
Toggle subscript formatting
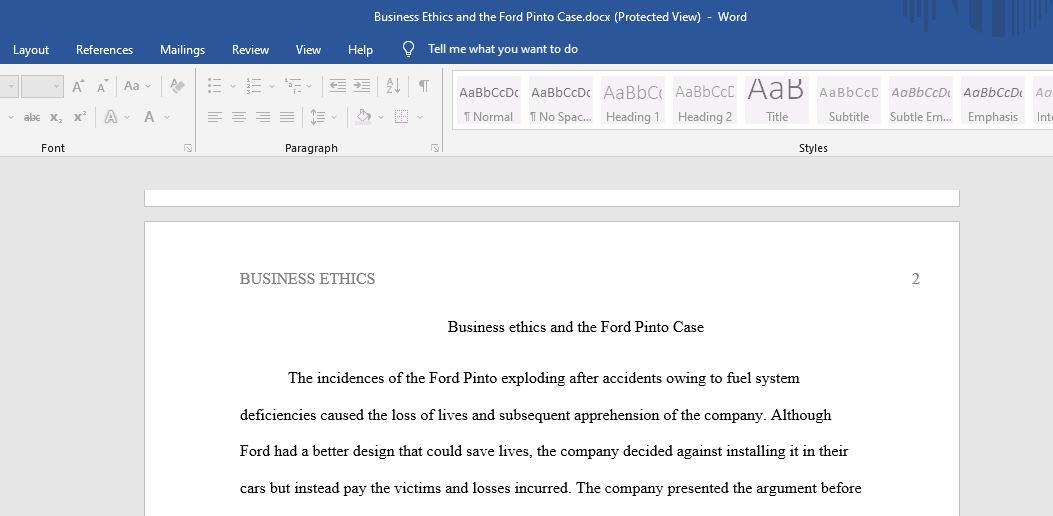[56, 117]
